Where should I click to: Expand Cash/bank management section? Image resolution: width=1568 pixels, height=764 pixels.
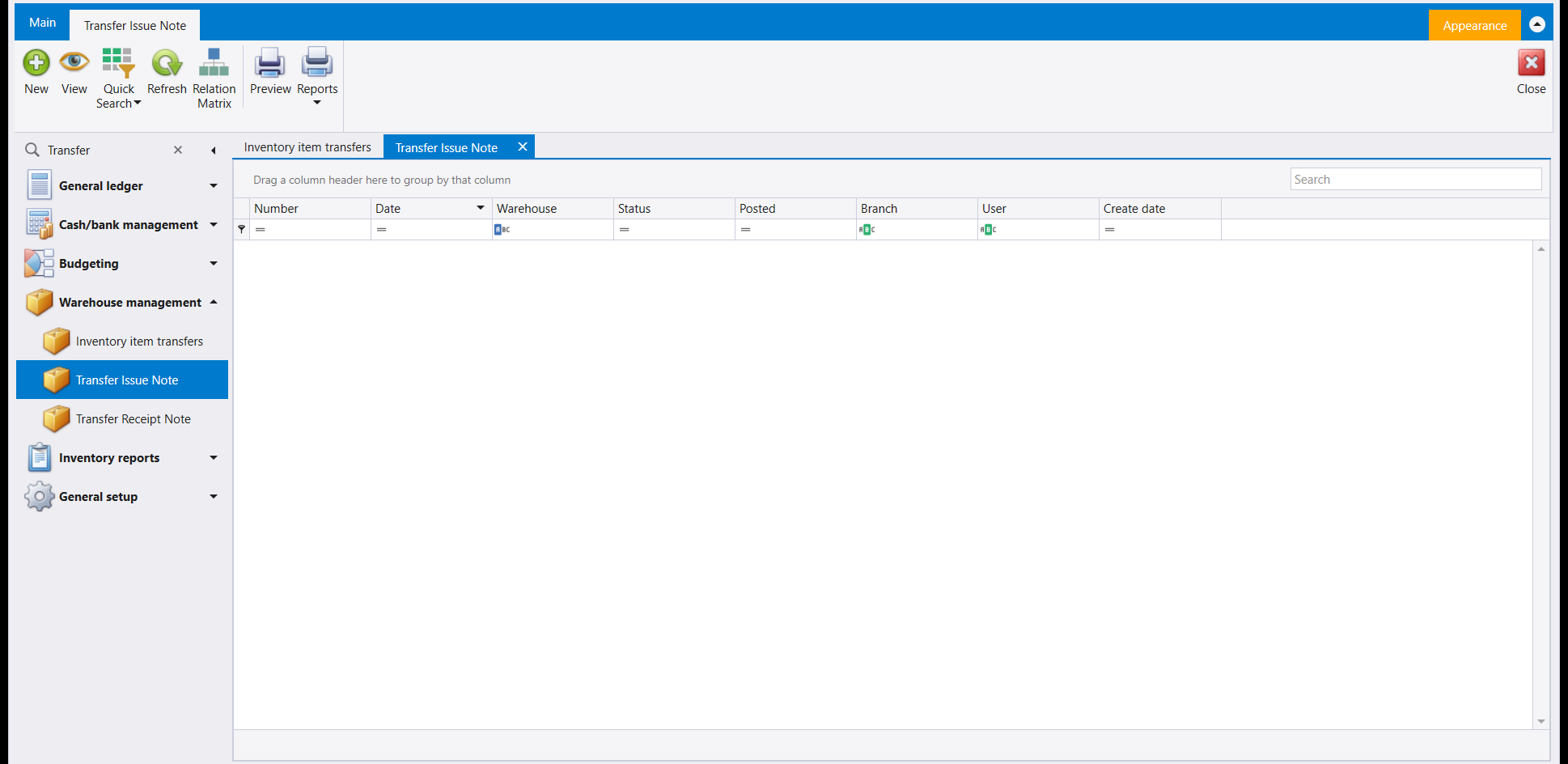[214, 225]
